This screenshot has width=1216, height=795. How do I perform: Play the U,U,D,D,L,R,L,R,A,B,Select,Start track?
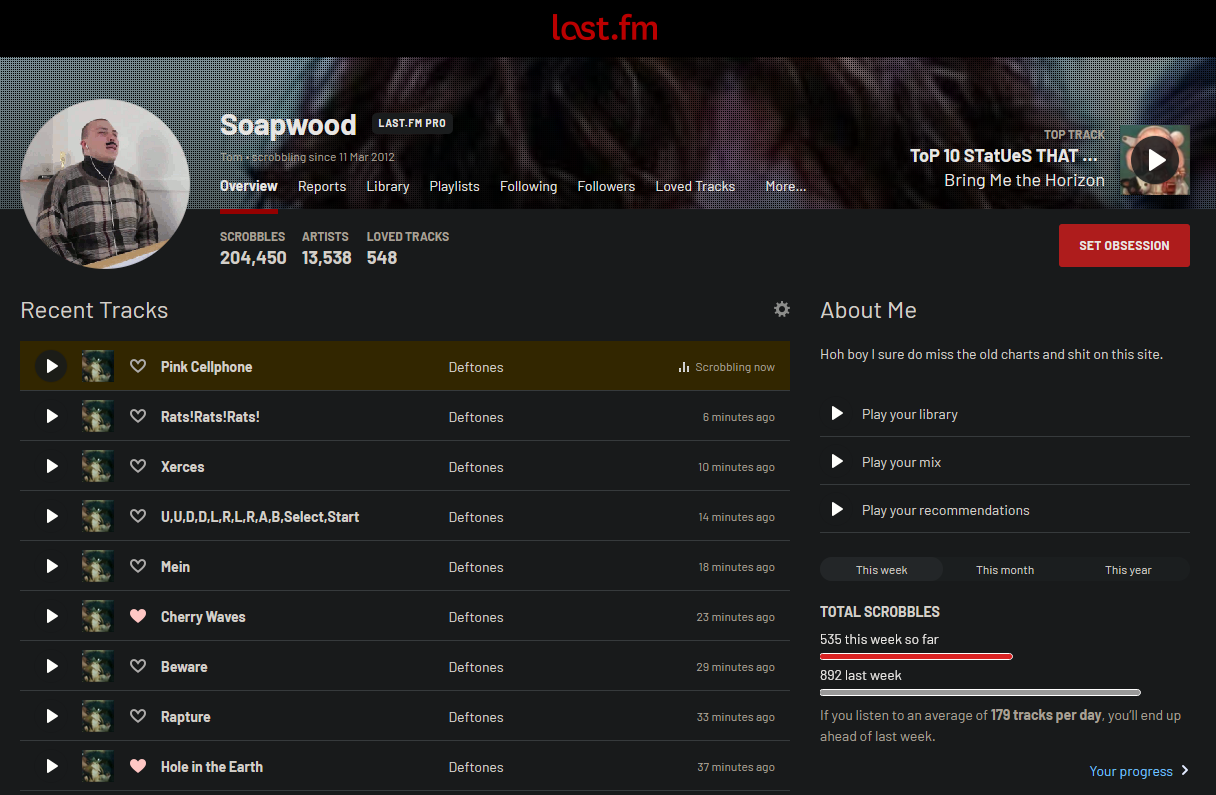pos(52,517)
